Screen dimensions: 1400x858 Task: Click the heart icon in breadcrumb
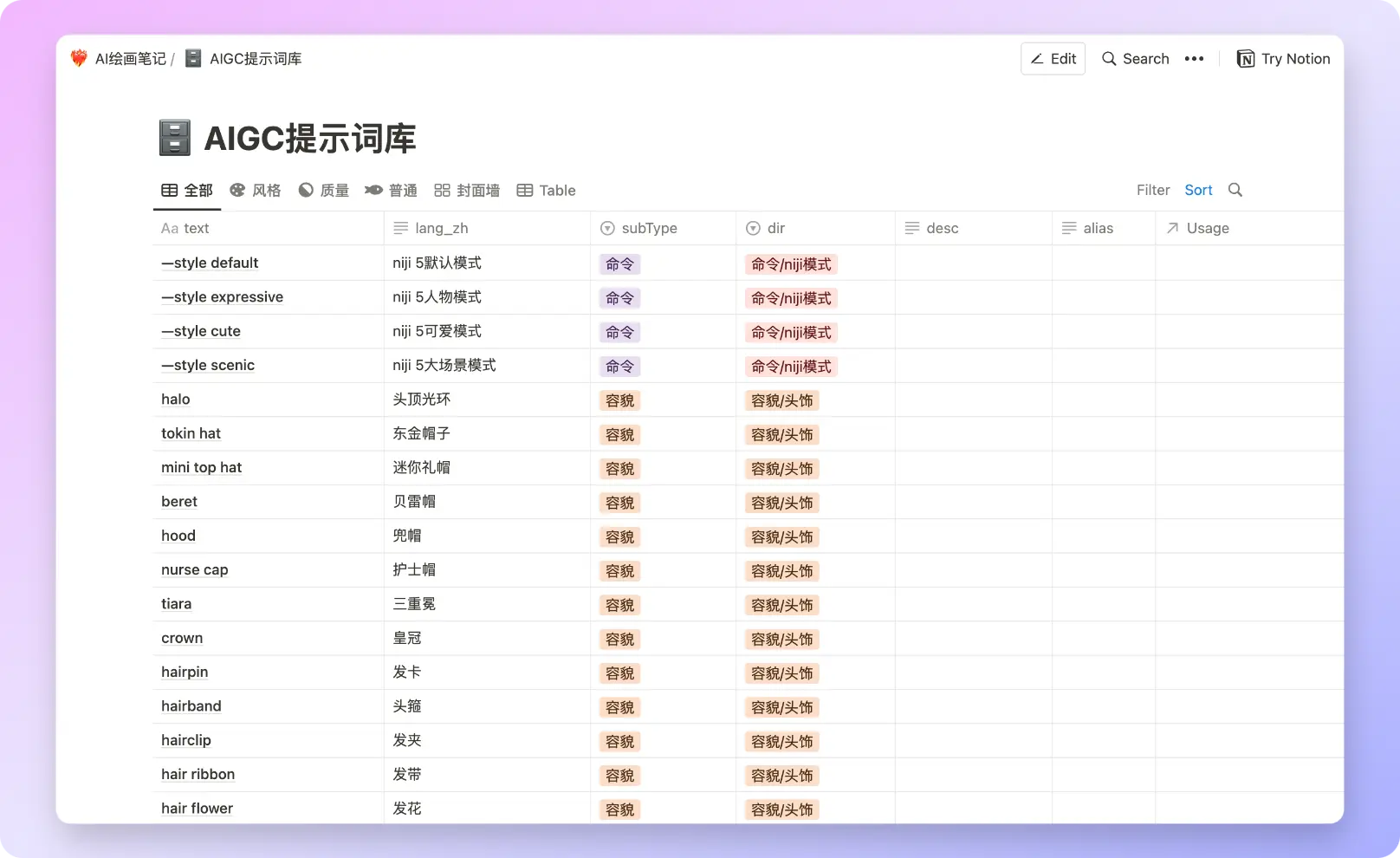tap(79, 59)
